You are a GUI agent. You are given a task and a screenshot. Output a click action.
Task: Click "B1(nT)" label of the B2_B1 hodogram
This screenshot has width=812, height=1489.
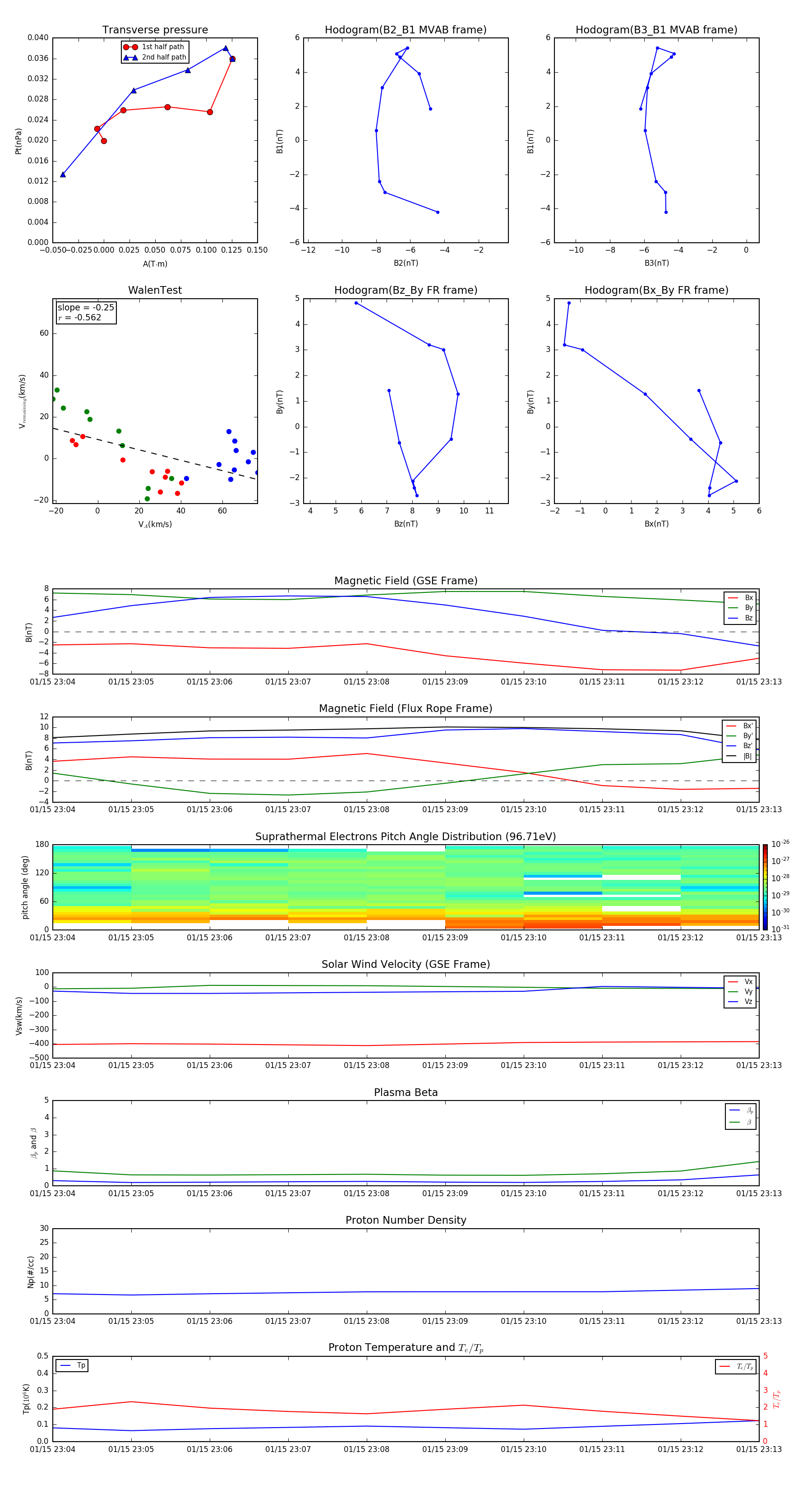point(280,141)
